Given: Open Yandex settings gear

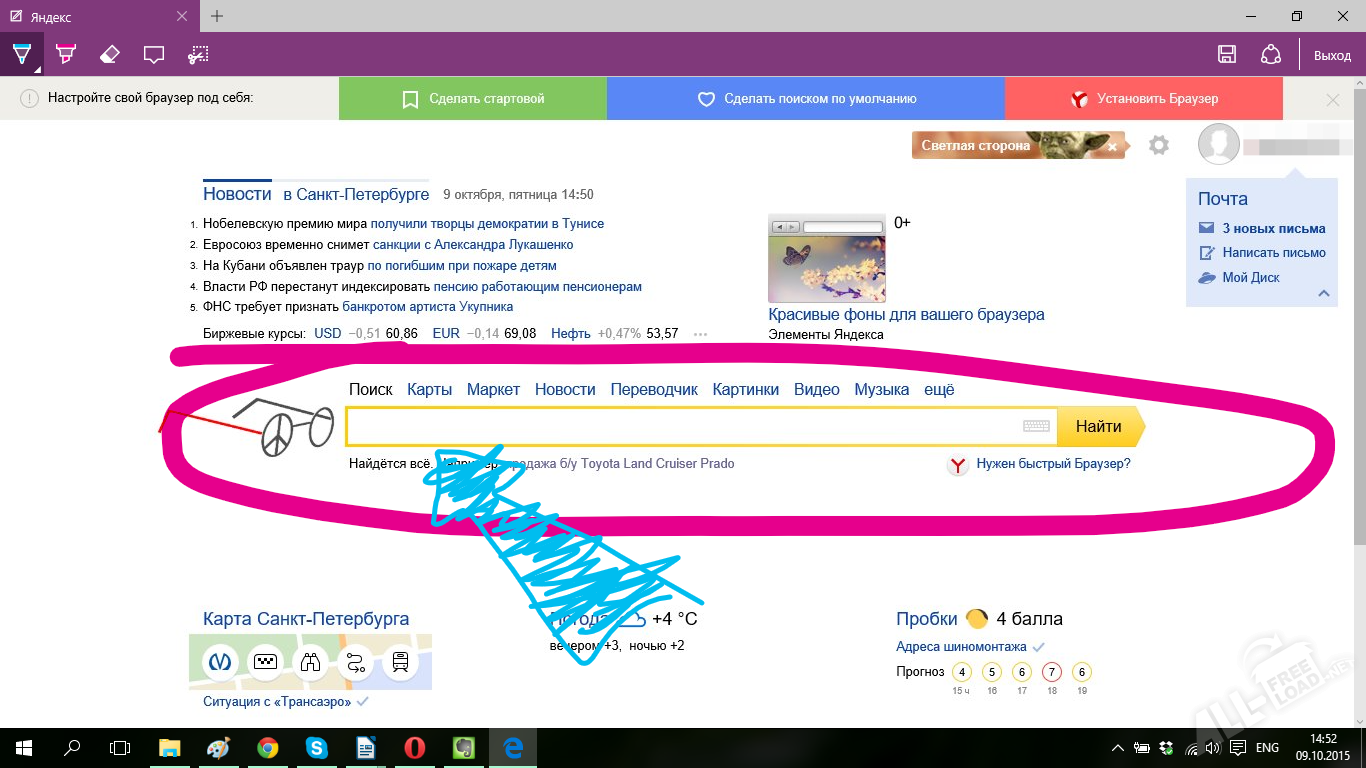Looking at the screenshot, I should coord(1159,146).
